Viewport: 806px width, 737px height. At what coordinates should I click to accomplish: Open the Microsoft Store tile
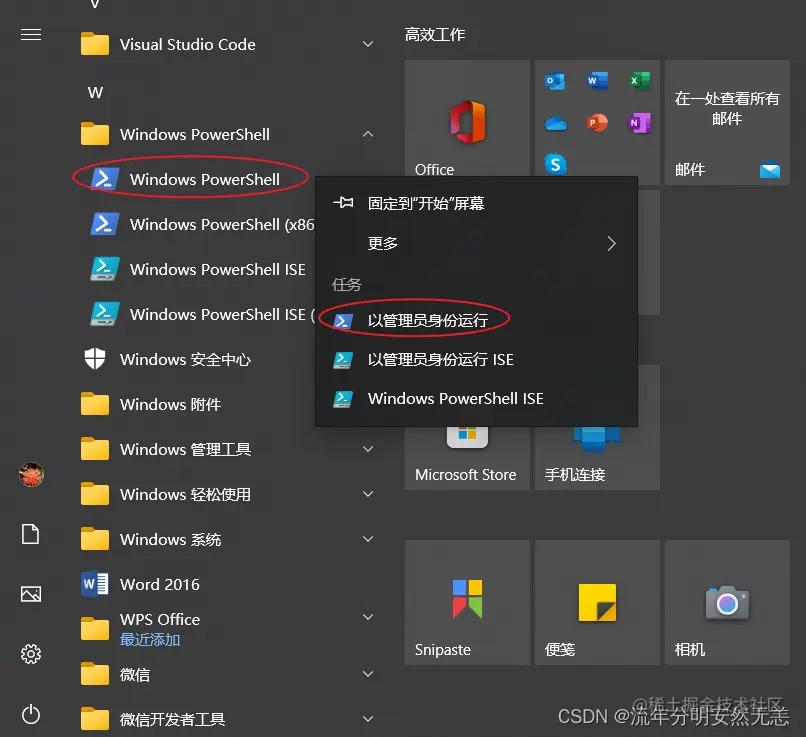click(x=467, y=457)
